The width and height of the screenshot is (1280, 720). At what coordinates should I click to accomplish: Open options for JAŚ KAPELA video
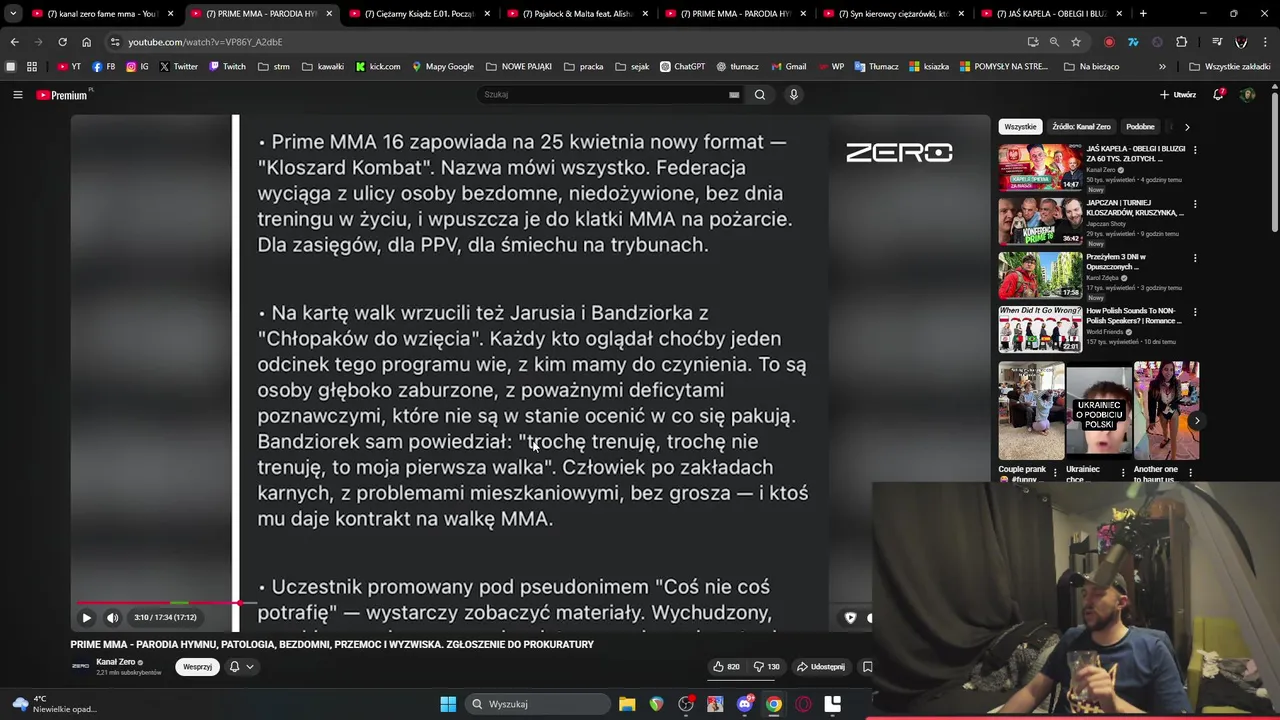point(1195,150)
